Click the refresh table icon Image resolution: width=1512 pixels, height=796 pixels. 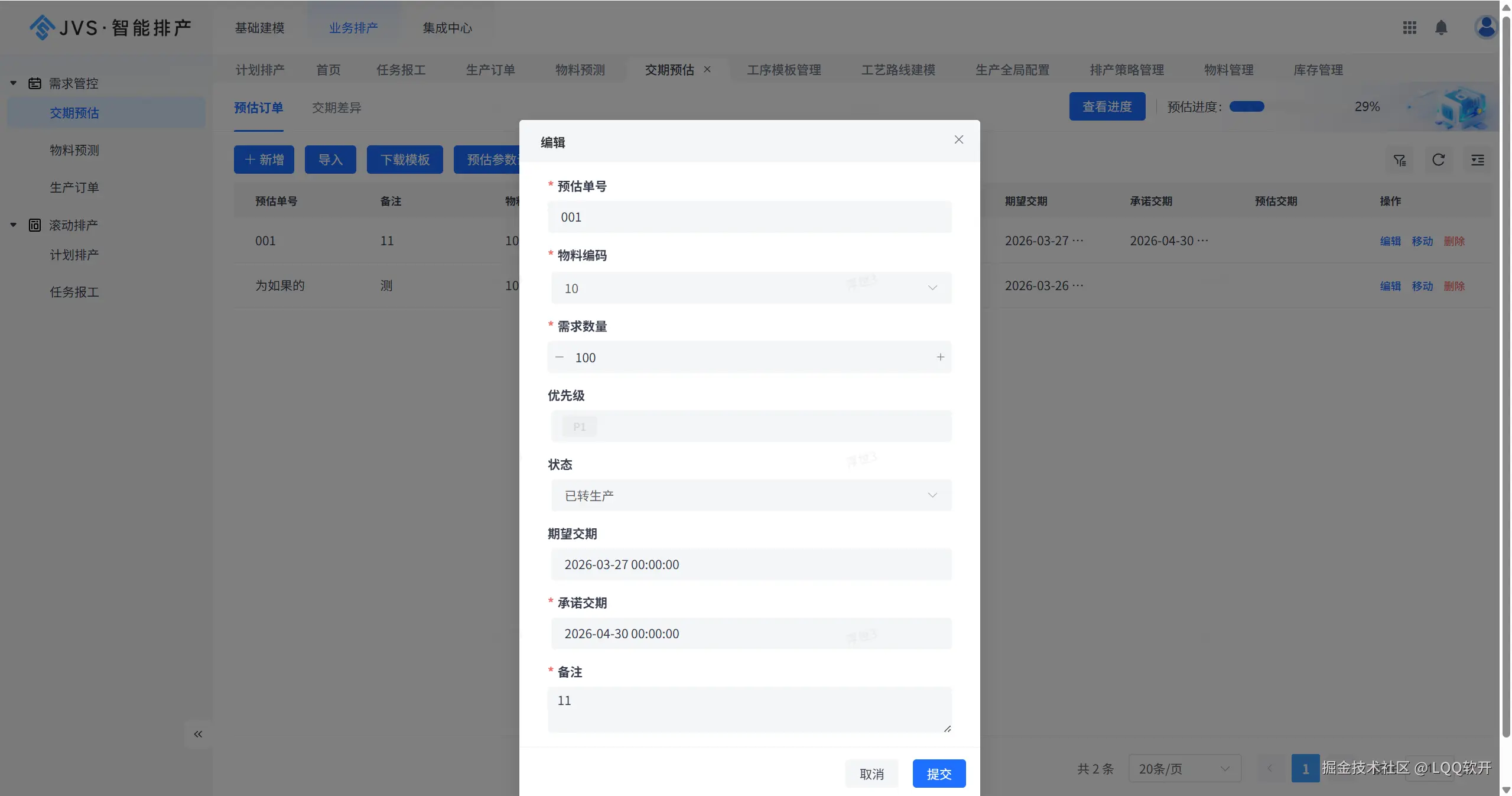1438,160
